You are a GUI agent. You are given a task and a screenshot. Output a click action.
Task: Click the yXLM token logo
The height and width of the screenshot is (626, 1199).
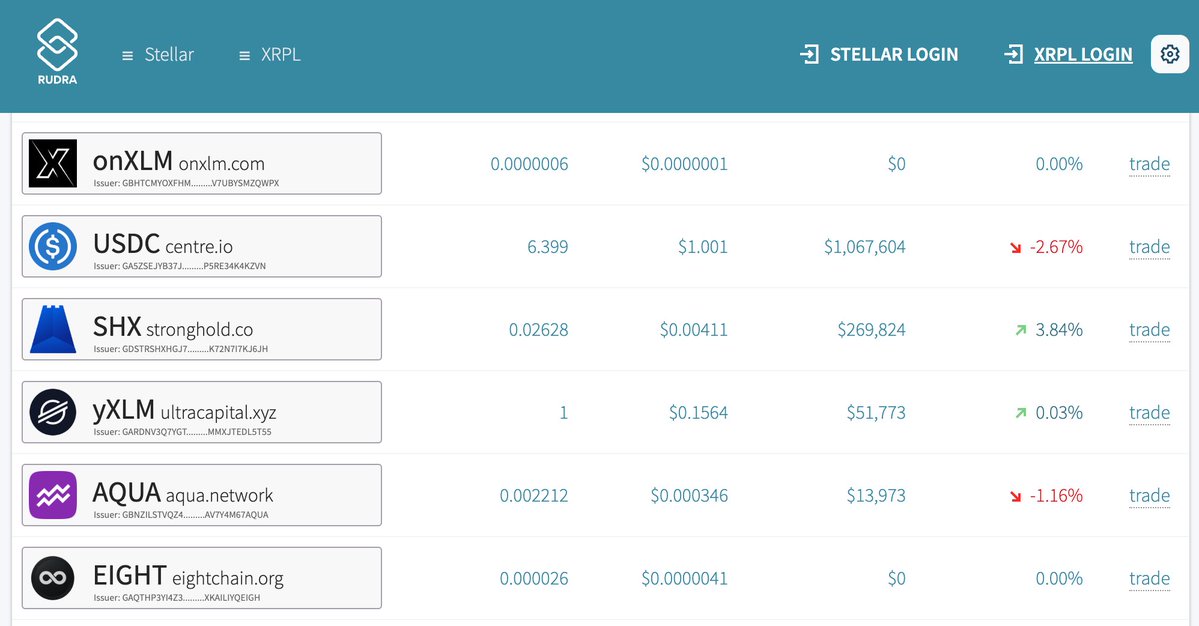53,413
